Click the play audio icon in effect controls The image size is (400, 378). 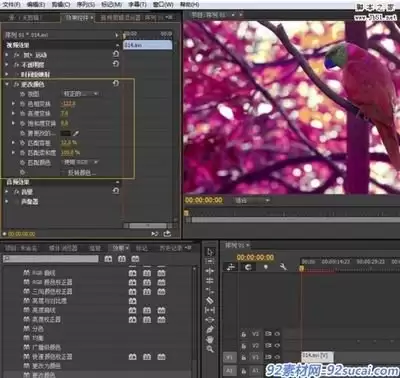click(155, 234)
